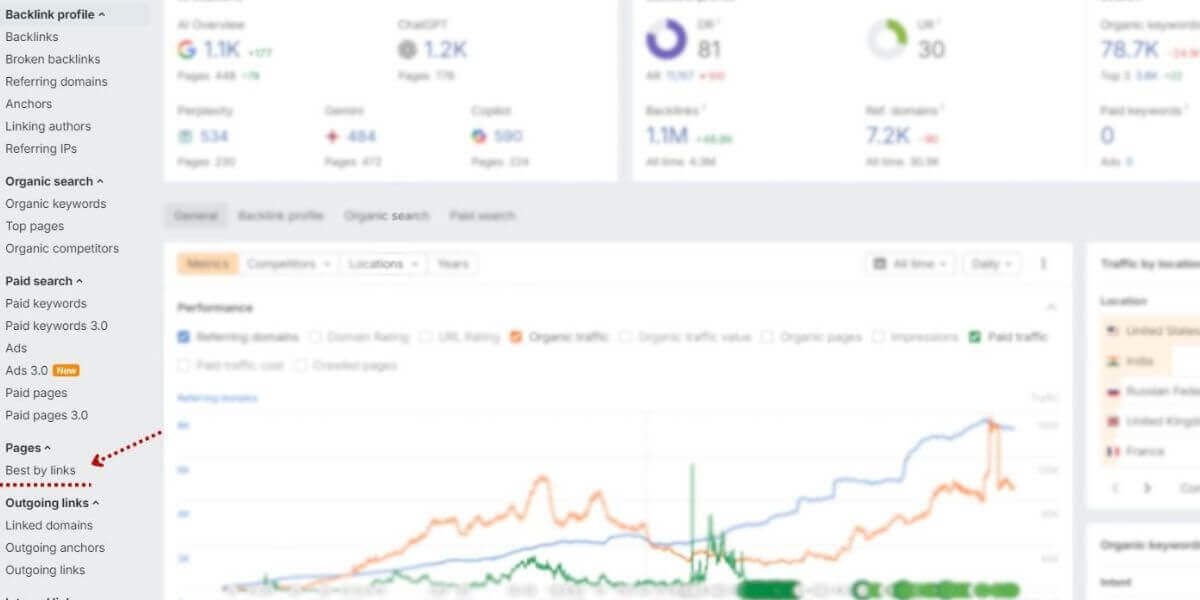Switch to the Paid search tab

pos(483,215)
